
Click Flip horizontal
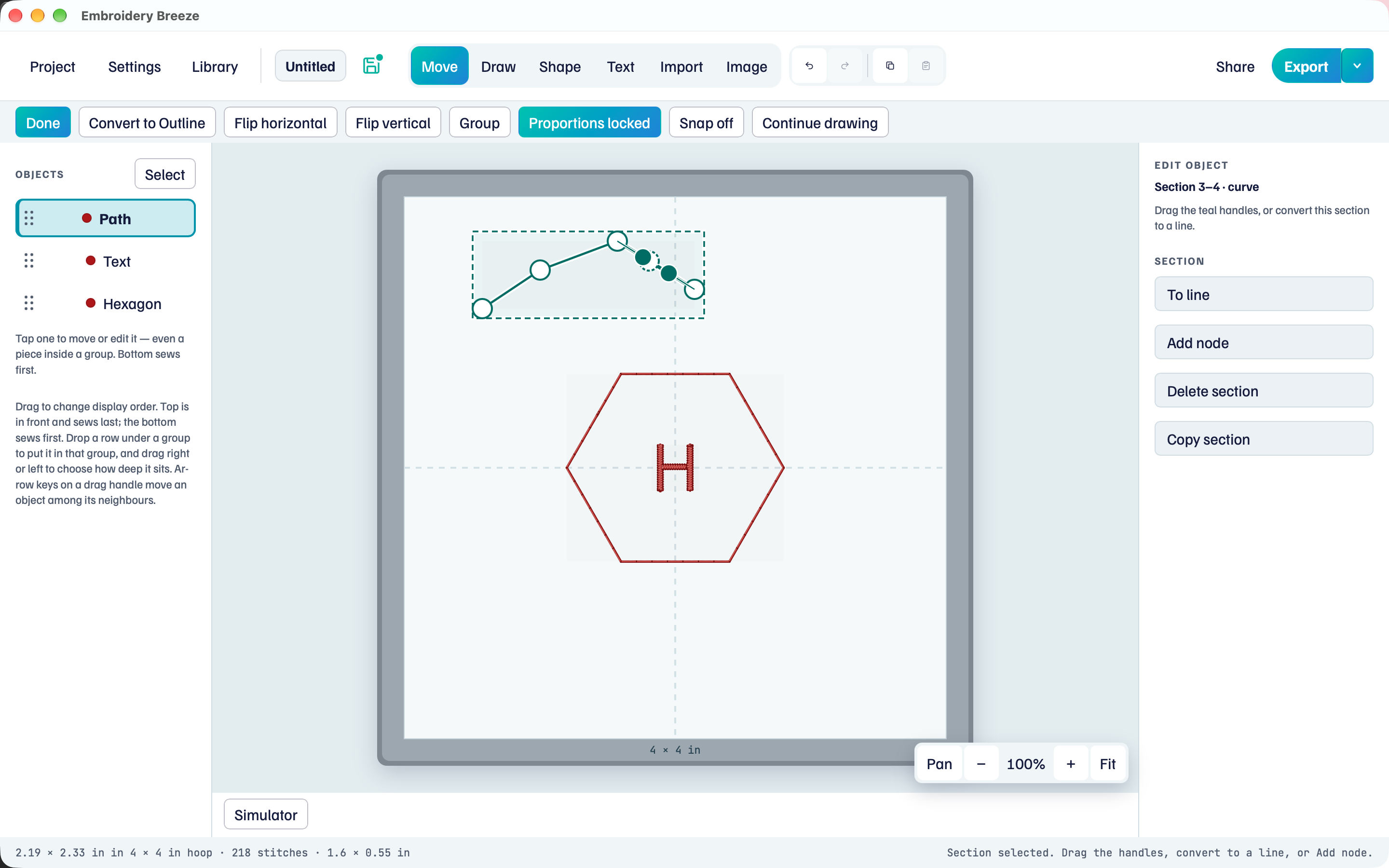click(280, 122)
